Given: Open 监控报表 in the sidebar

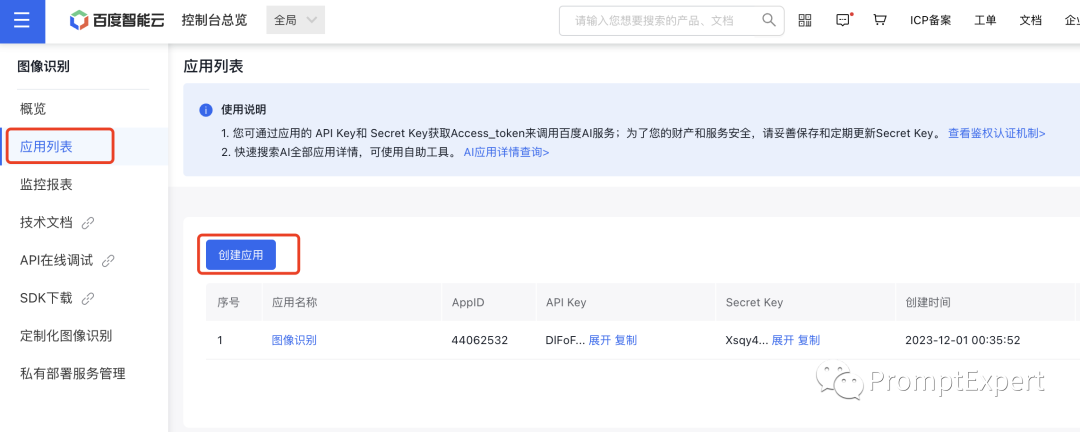Looking at the screenshot, I should pos(46,184).
